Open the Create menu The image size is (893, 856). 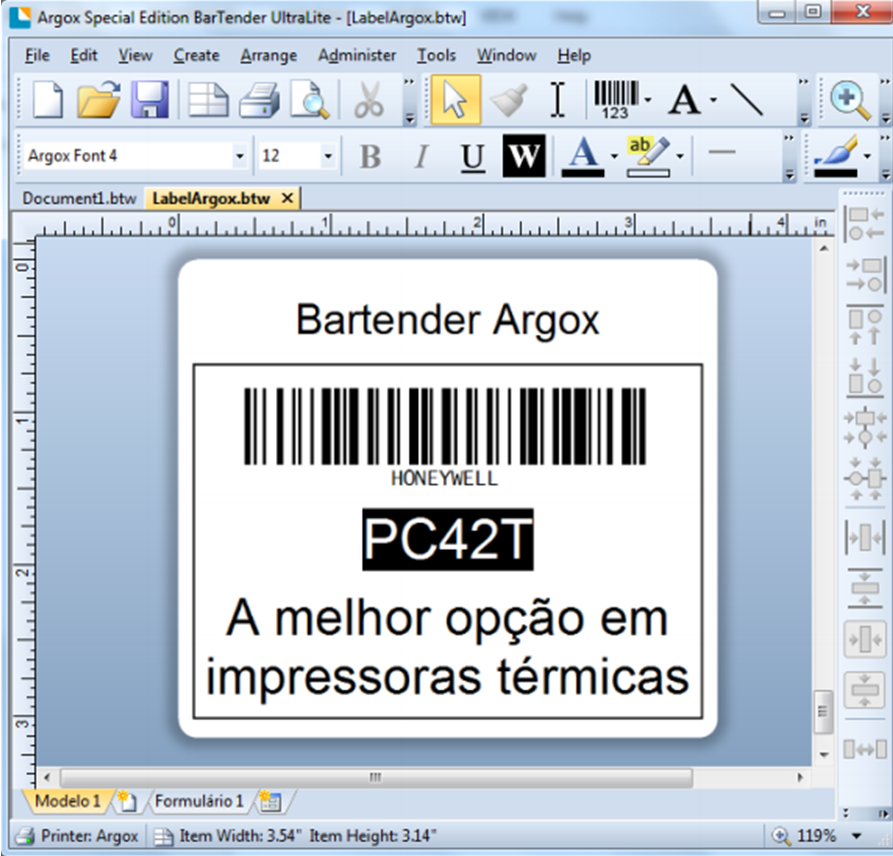tap(196, 55)
